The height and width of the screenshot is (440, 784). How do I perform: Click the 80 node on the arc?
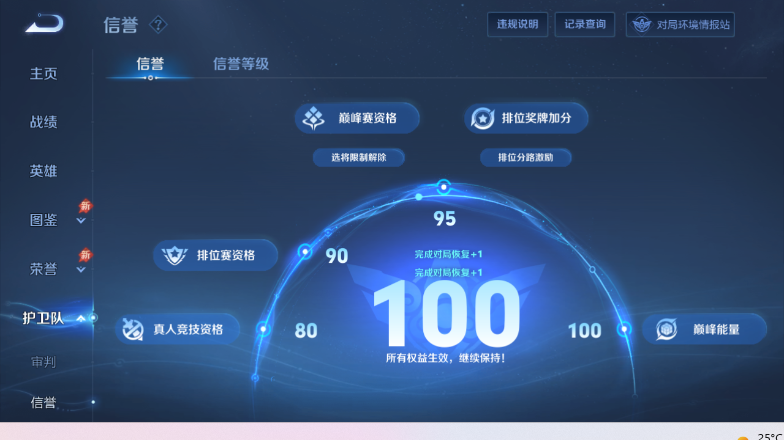coord(263,329)
